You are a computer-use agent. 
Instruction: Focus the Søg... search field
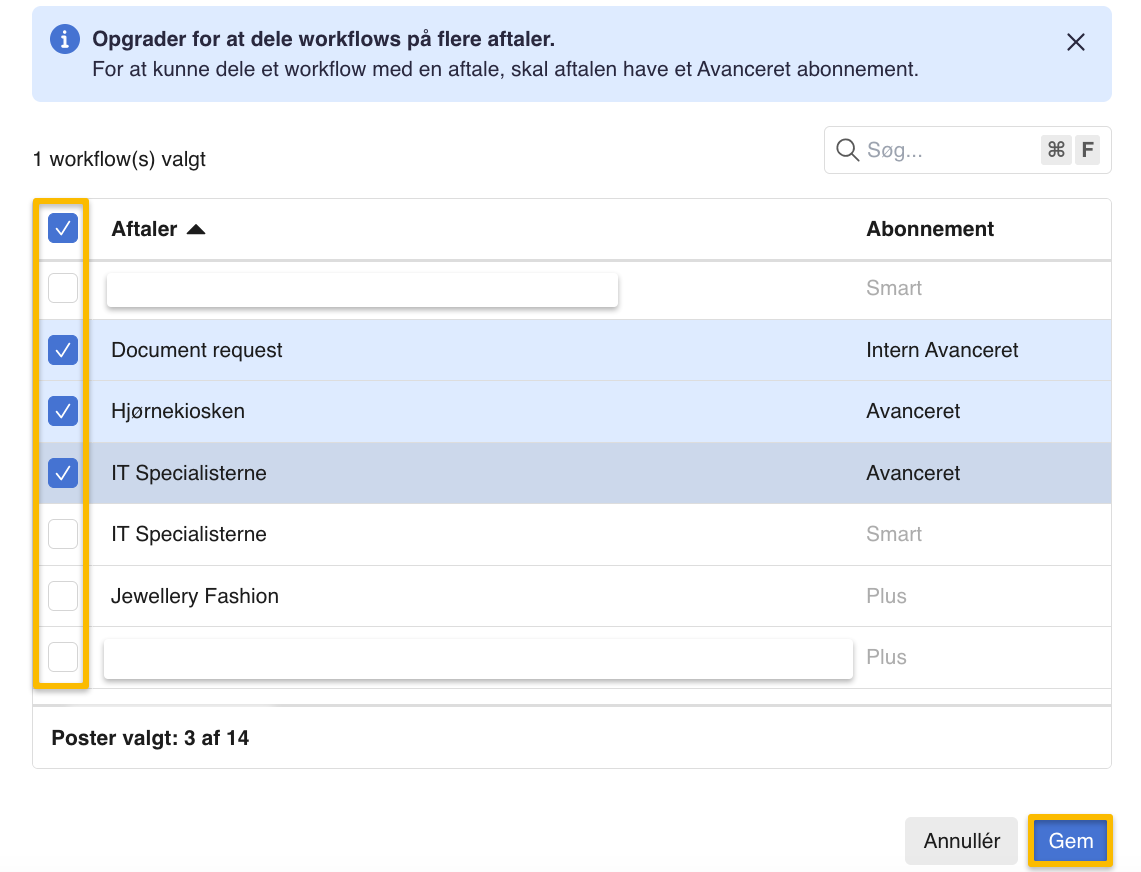(x=945, y=150)
